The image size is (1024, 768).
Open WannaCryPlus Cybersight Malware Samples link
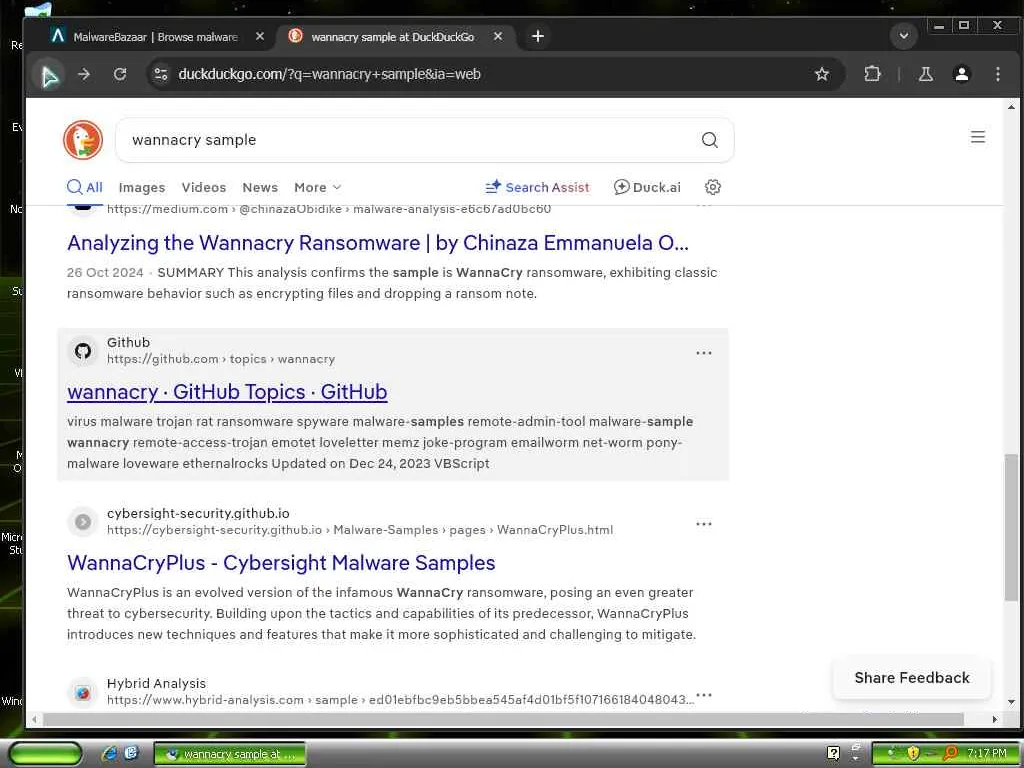(x=281, y=563)
